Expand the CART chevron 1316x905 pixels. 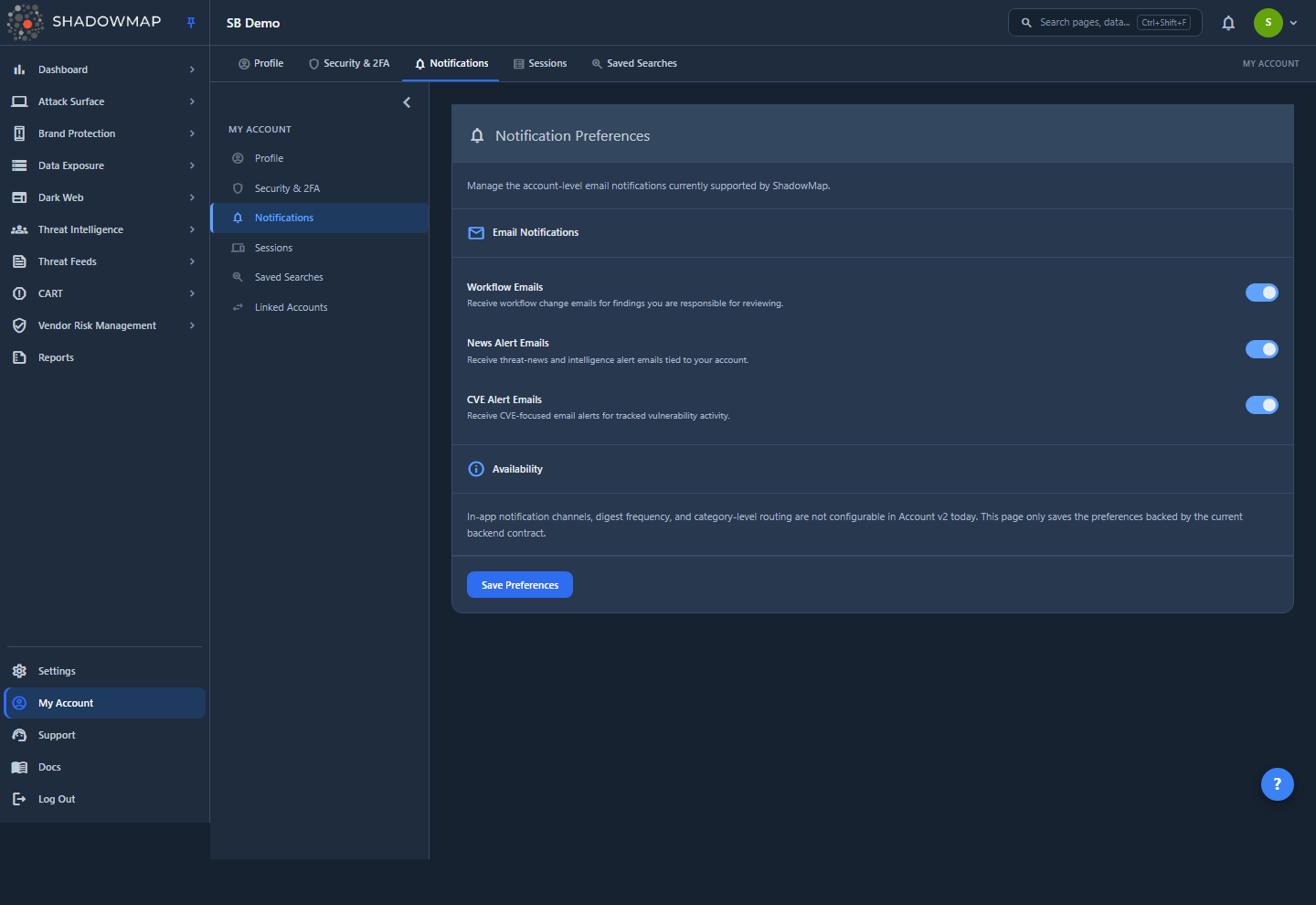[x=192, y=293]
